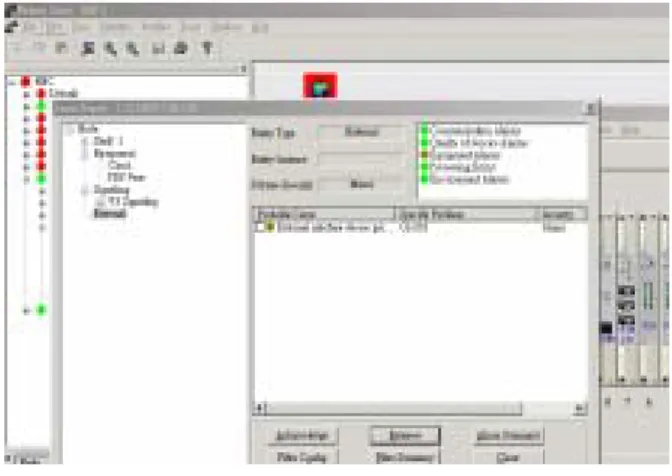Tick the checkbox beside the listed alarm row
This screenshot has height=476, width=672.
pos(260,227)
